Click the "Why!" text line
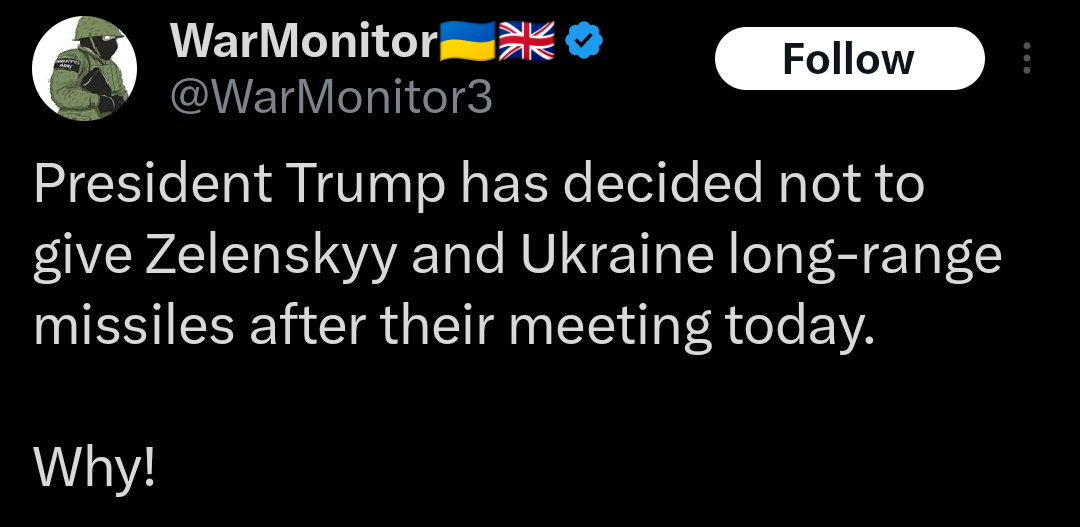 (94, 465)
